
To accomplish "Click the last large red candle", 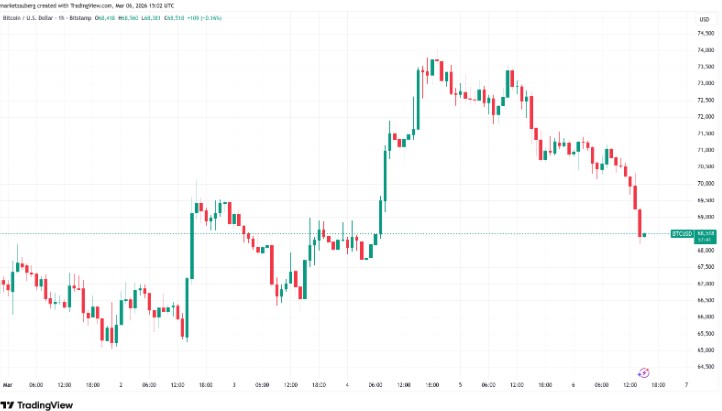I will pos(640,223).
